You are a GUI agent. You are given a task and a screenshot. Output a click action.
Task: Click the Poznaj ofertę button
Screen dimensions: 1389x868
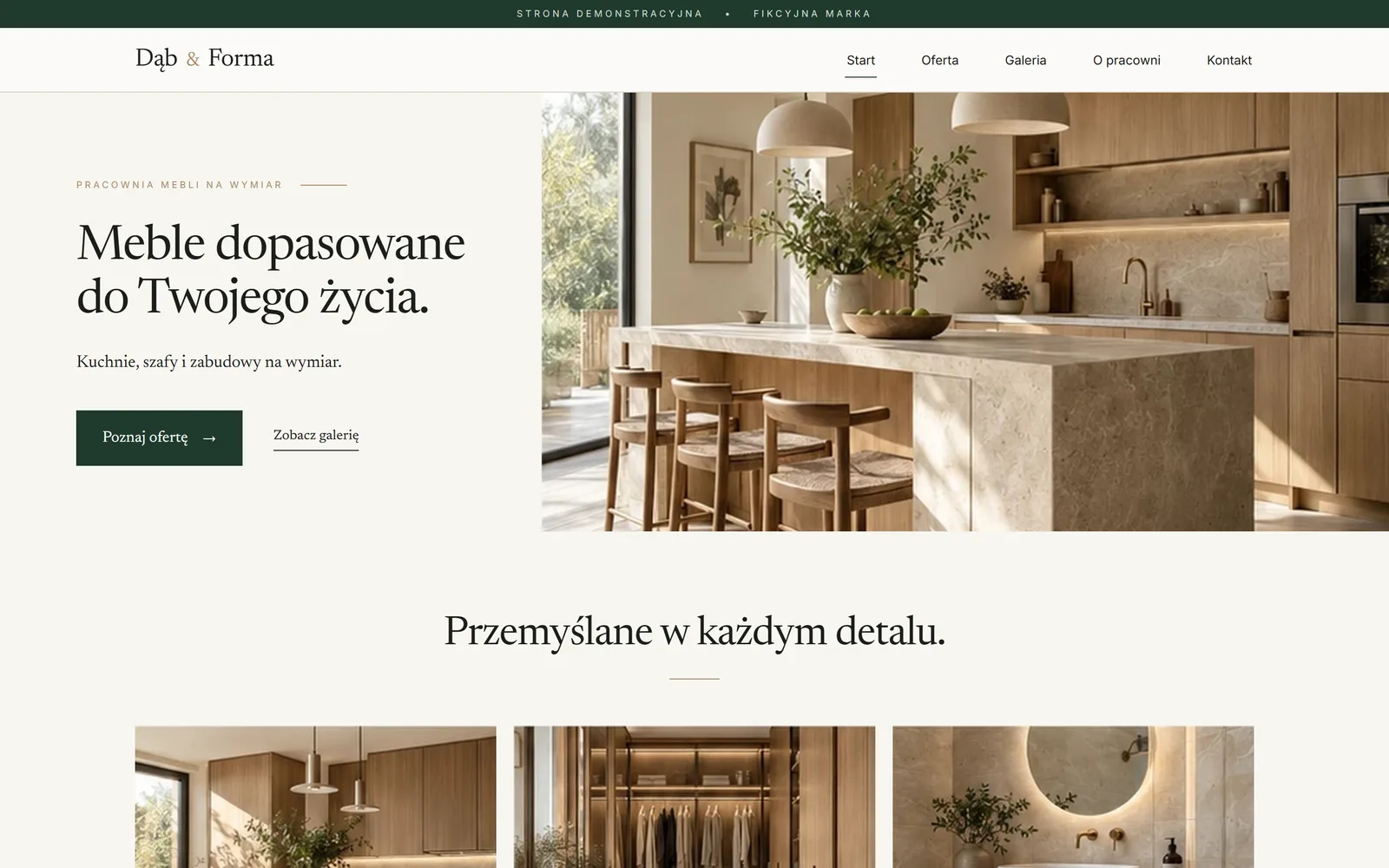coord(159,437)
